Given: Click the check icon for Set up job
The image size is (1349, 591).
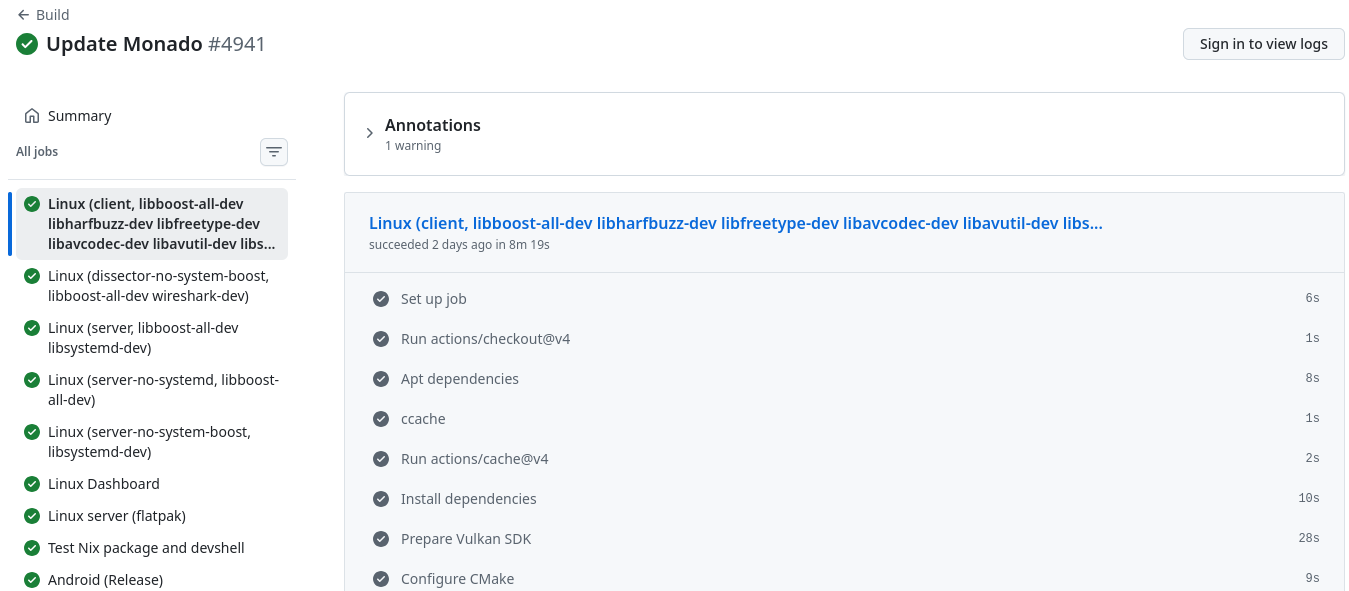Looking at the screenshot, I should pos(381,299).
